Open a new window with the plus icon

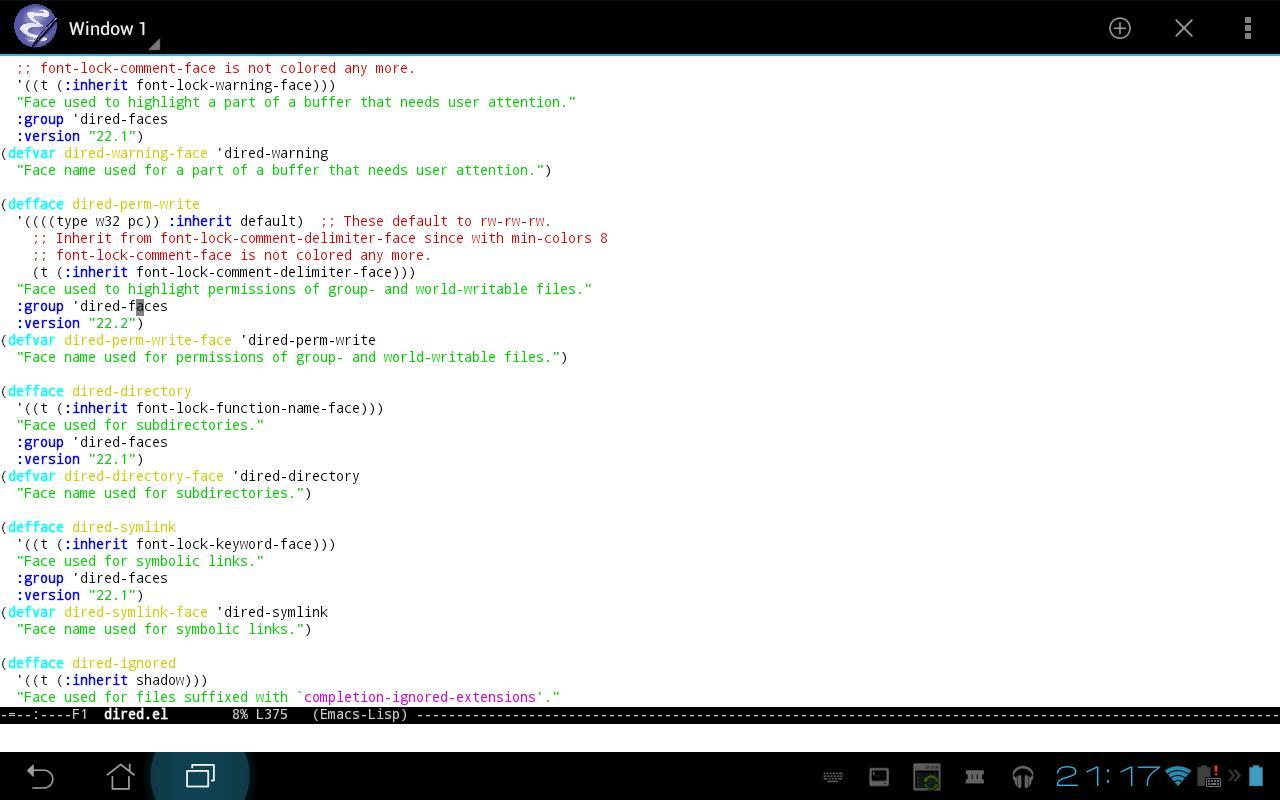coord(1120,28)
